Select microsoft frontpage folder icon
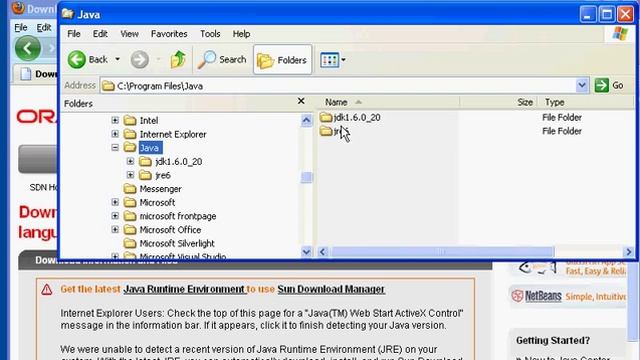The image size is (640, 360). [130, 216]
